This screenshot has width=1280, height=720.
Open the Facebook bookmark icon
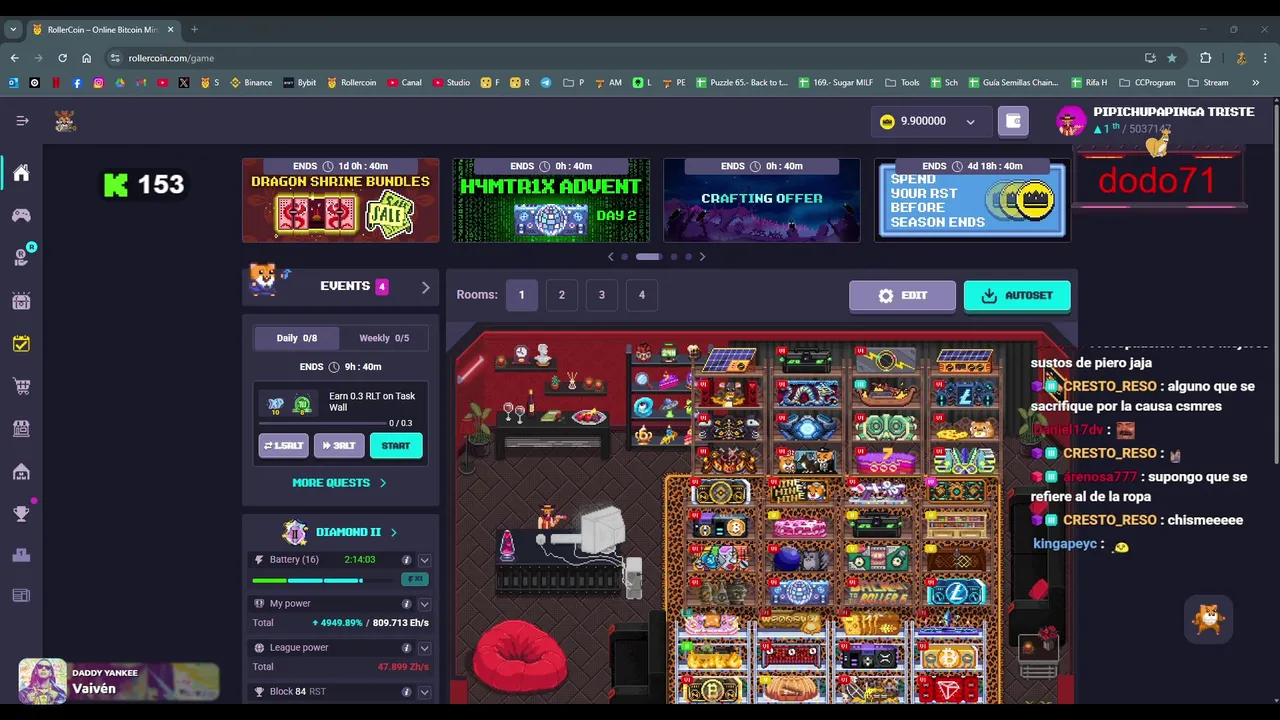(77, 83)
